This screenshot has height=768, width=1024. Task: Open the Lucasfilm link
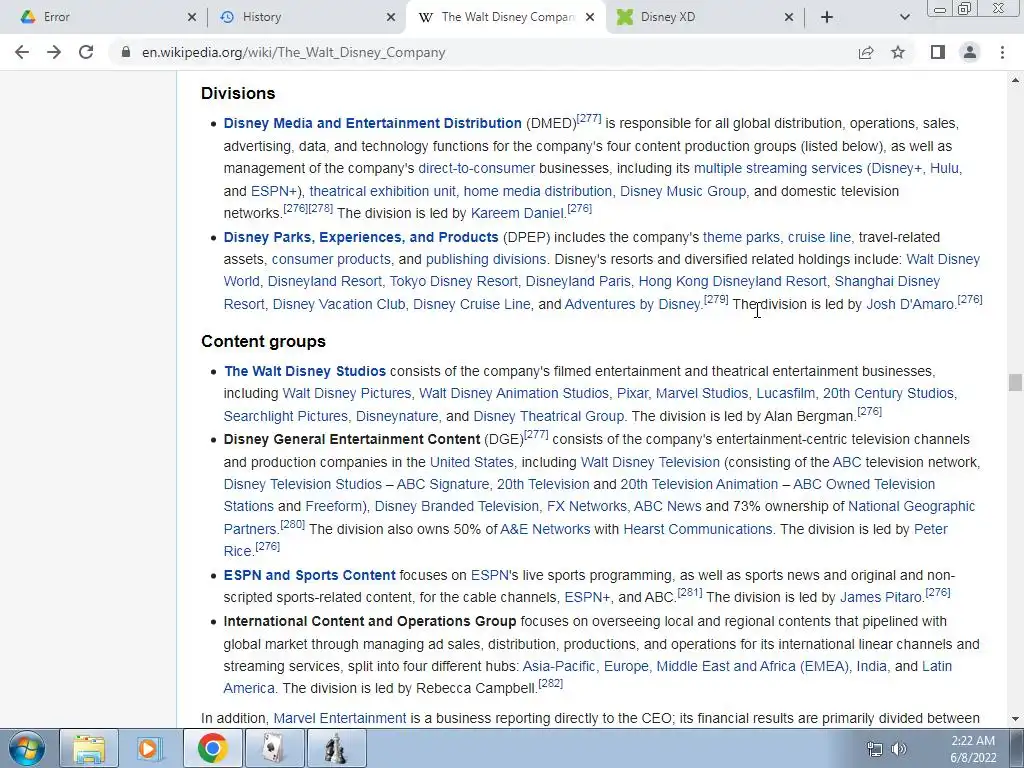pos(786,394)
